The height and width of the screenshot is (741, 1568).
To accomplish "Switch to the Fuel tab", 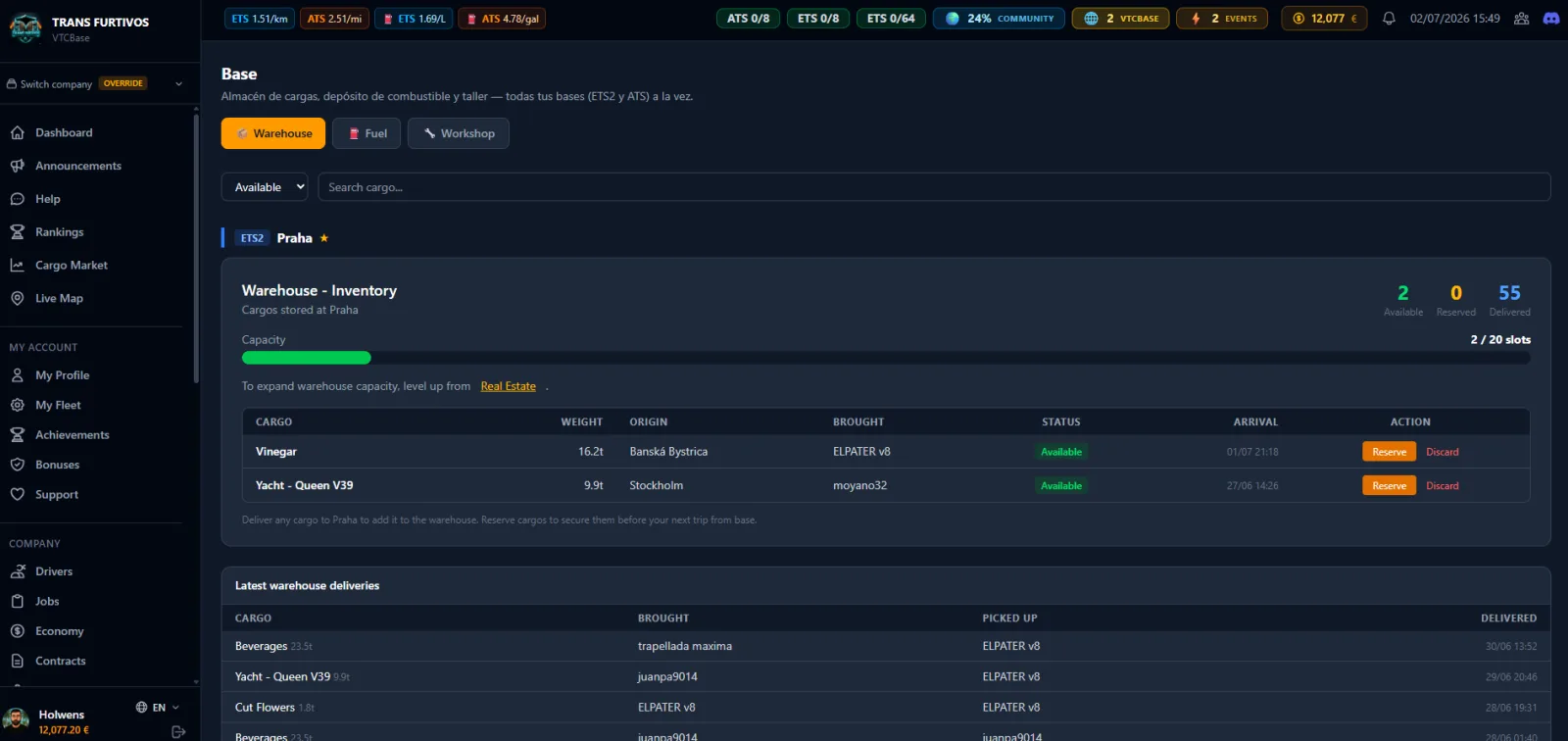I will pos(367,133).
